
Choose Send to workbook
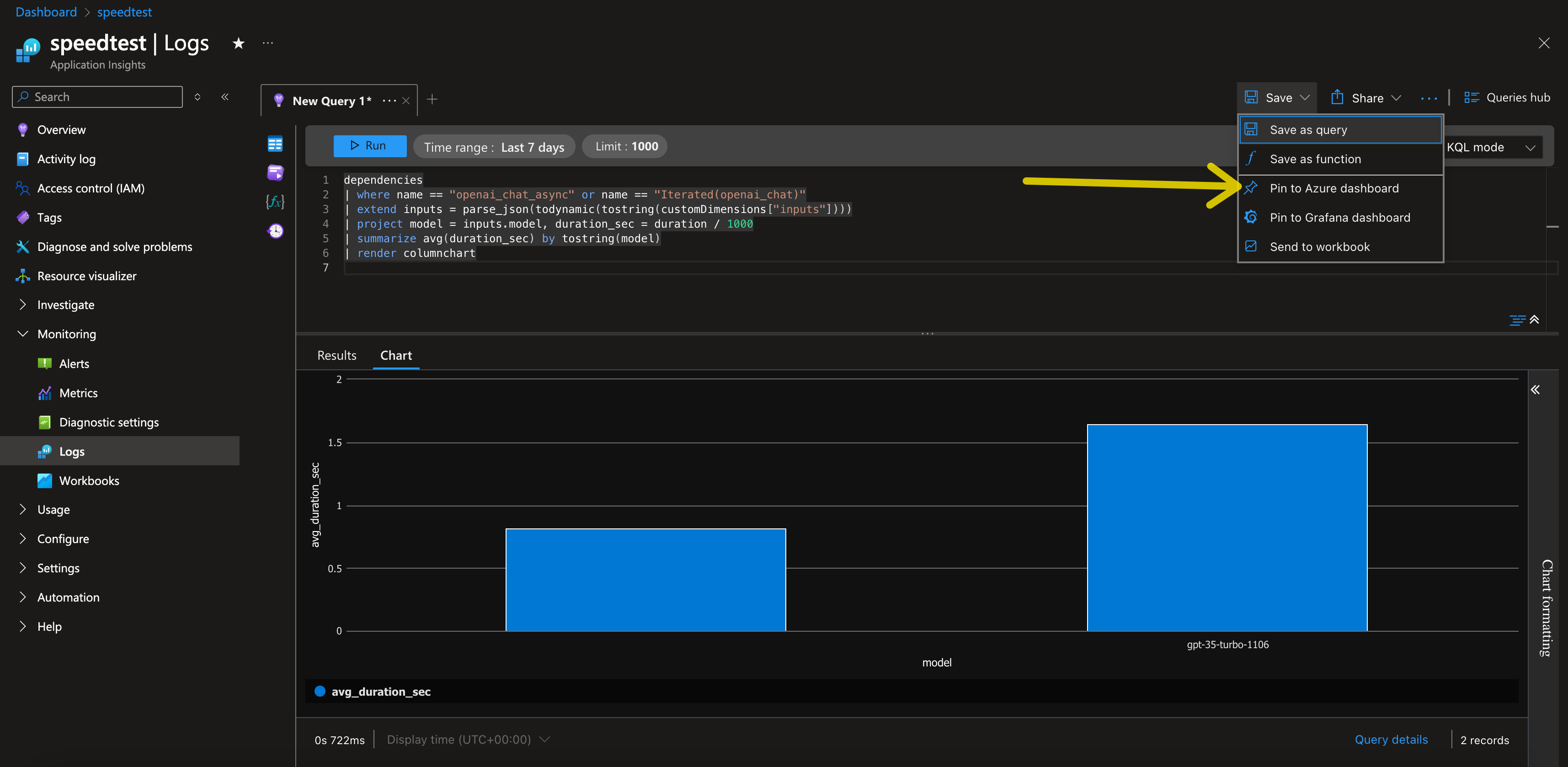pos(1319,246)
